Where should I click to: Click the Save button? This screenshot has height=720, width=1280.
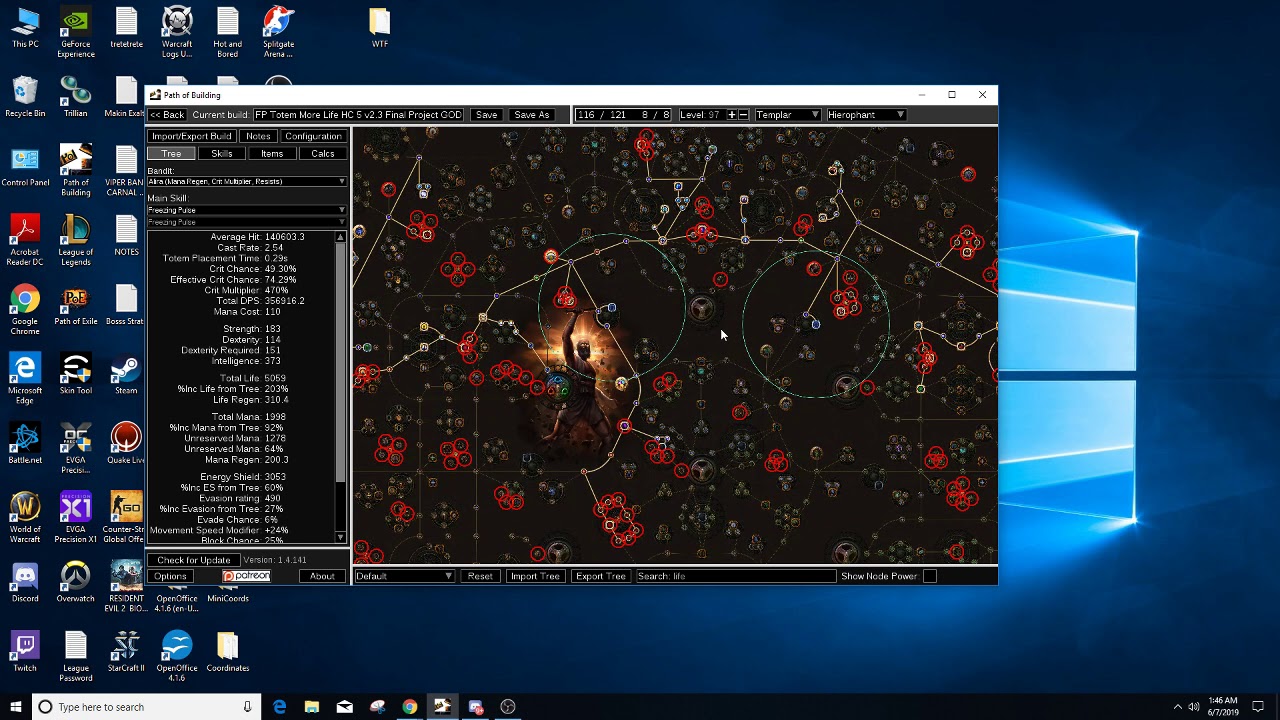pos(486,115)
